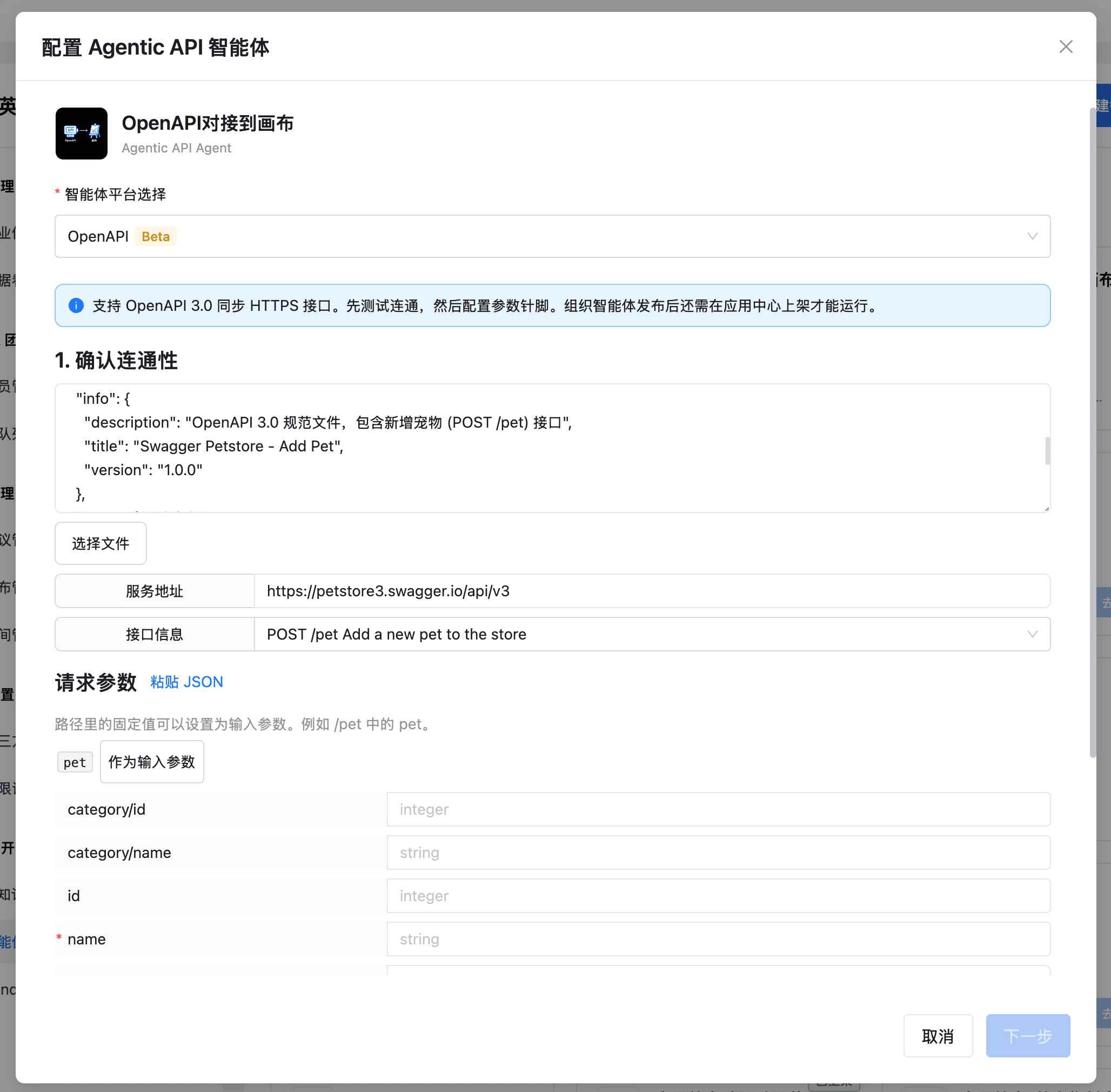Click the 选择文件 button
This screenshot has width=1111, height=1092.
point(101,543)
